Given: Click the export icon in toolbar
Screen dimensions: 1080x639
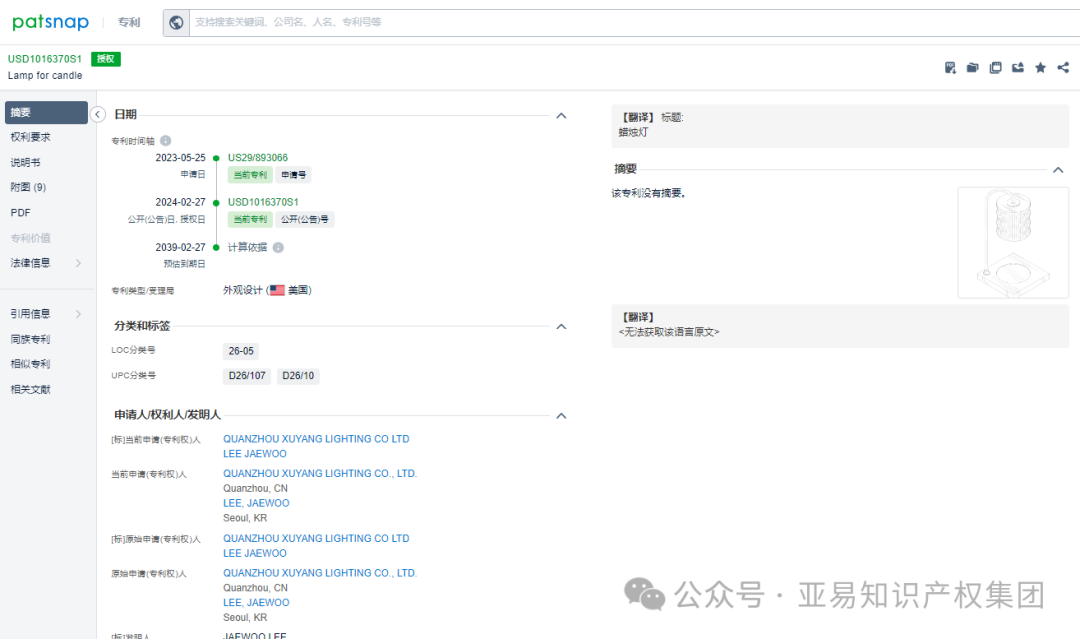Looking at the screenshot, I should coord(1018,67).
